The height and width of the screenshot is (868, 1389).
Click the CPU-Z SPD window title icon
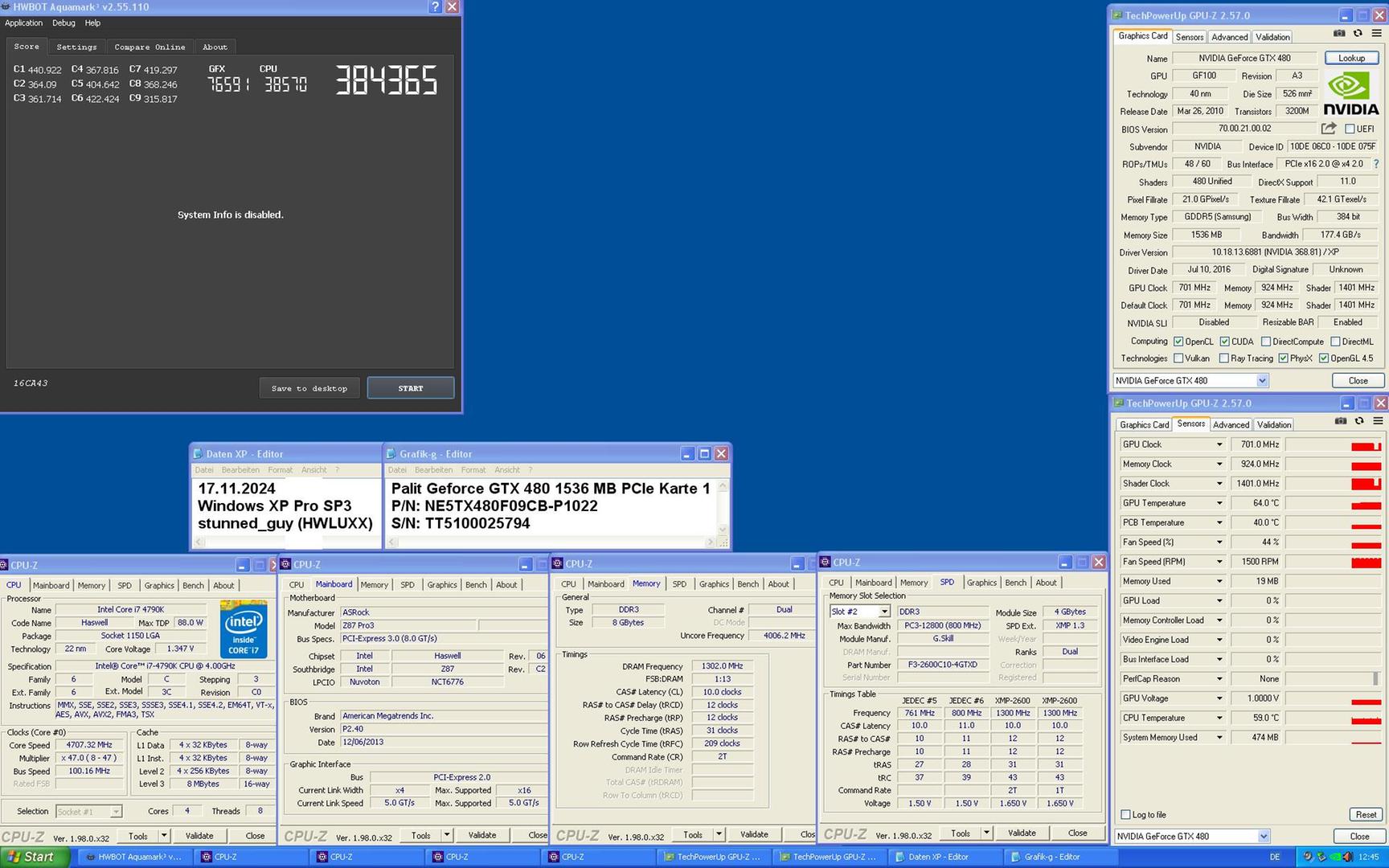tap(825, 562)
